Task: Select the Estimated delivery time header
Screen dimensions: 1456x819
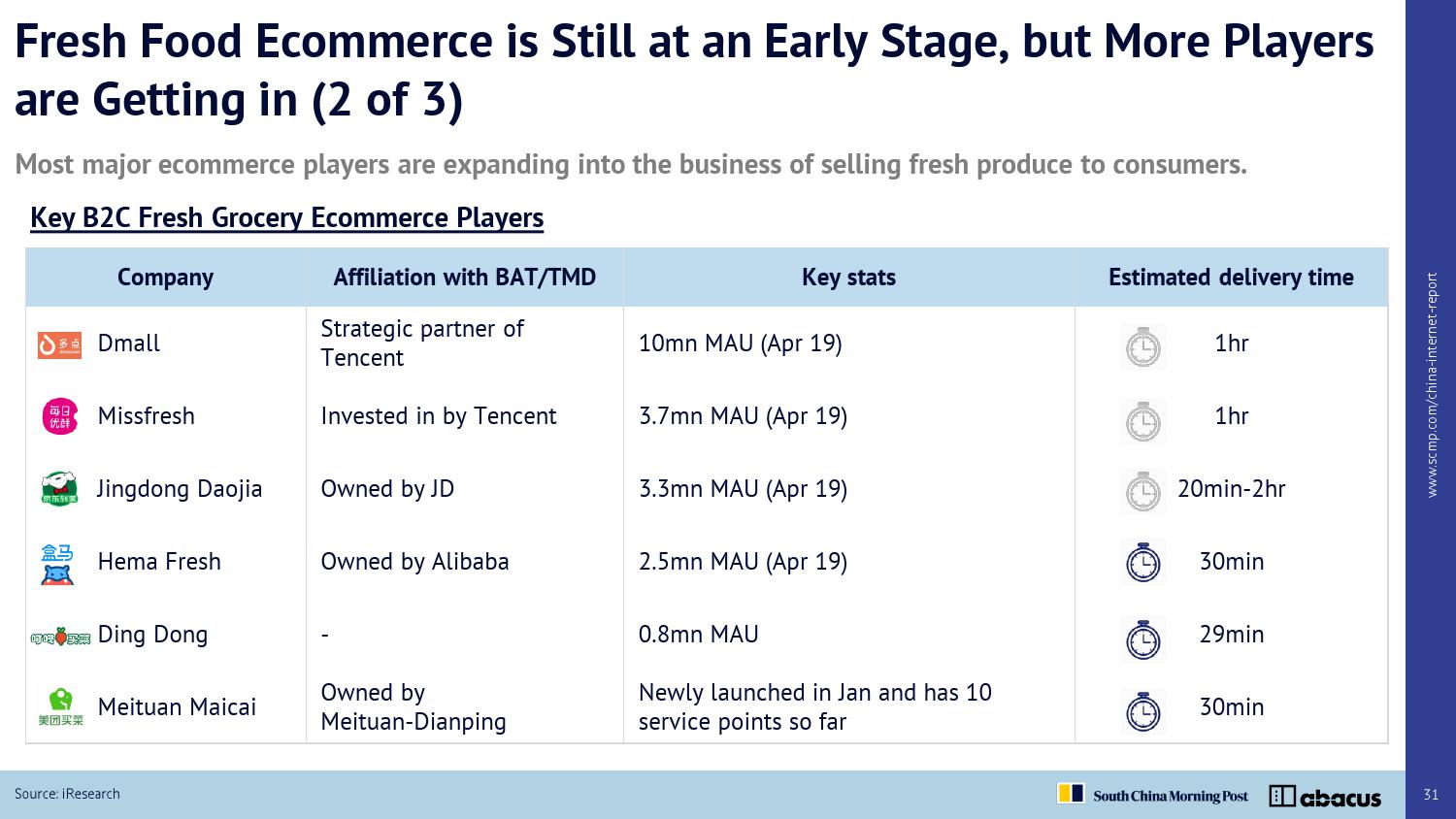Action: point(1231,278)
